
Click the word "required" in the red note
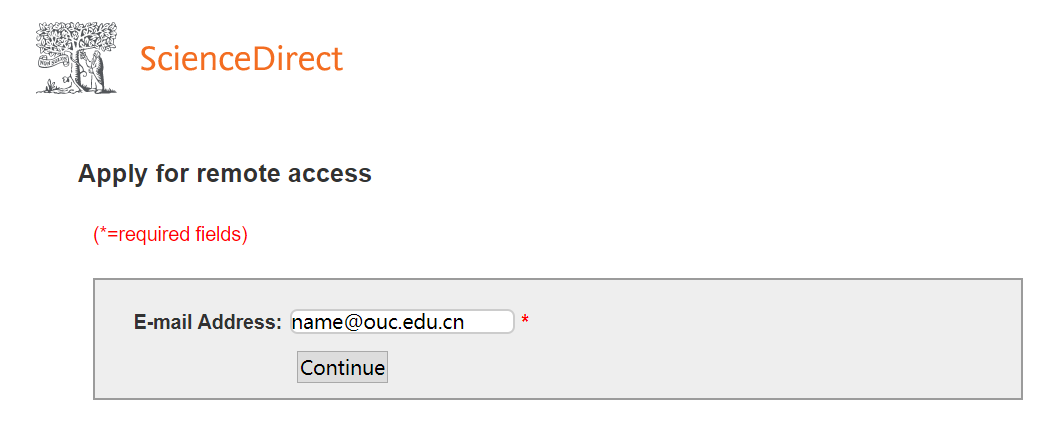153,234
